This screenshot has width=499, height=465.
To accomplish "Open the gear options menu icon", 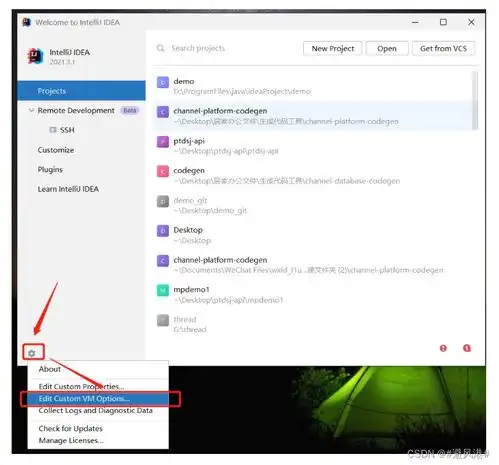I will (x=32, y=353).
